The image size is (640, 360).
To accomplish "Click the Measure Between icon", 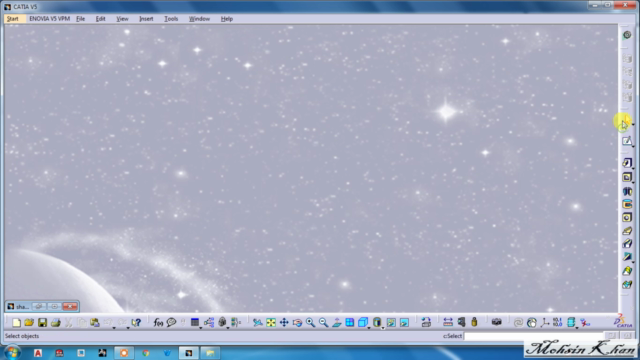I will tap(448, 322).
